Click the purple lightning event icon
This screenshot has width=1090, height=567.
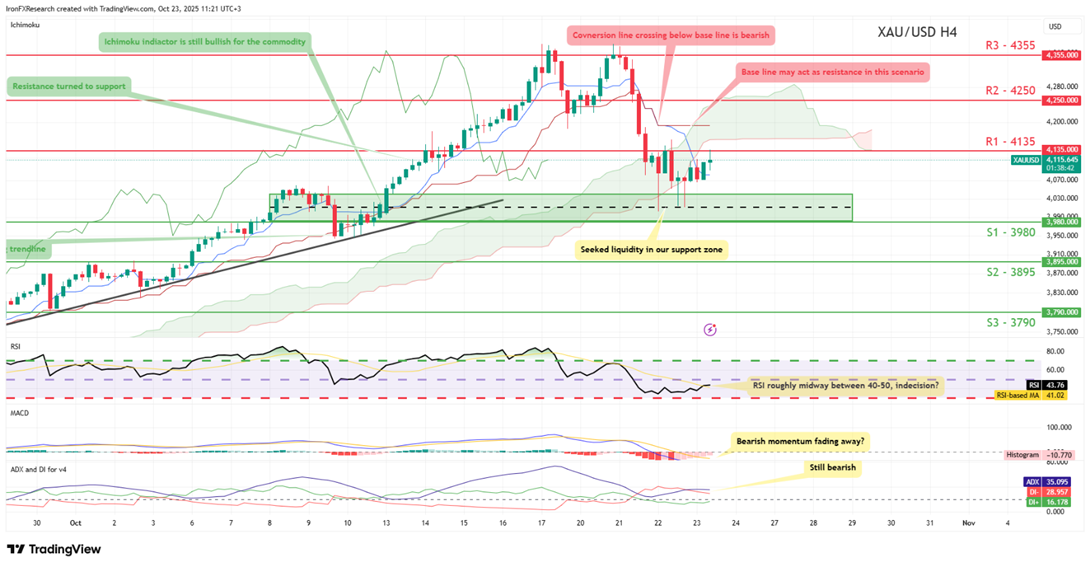point(710,328)
